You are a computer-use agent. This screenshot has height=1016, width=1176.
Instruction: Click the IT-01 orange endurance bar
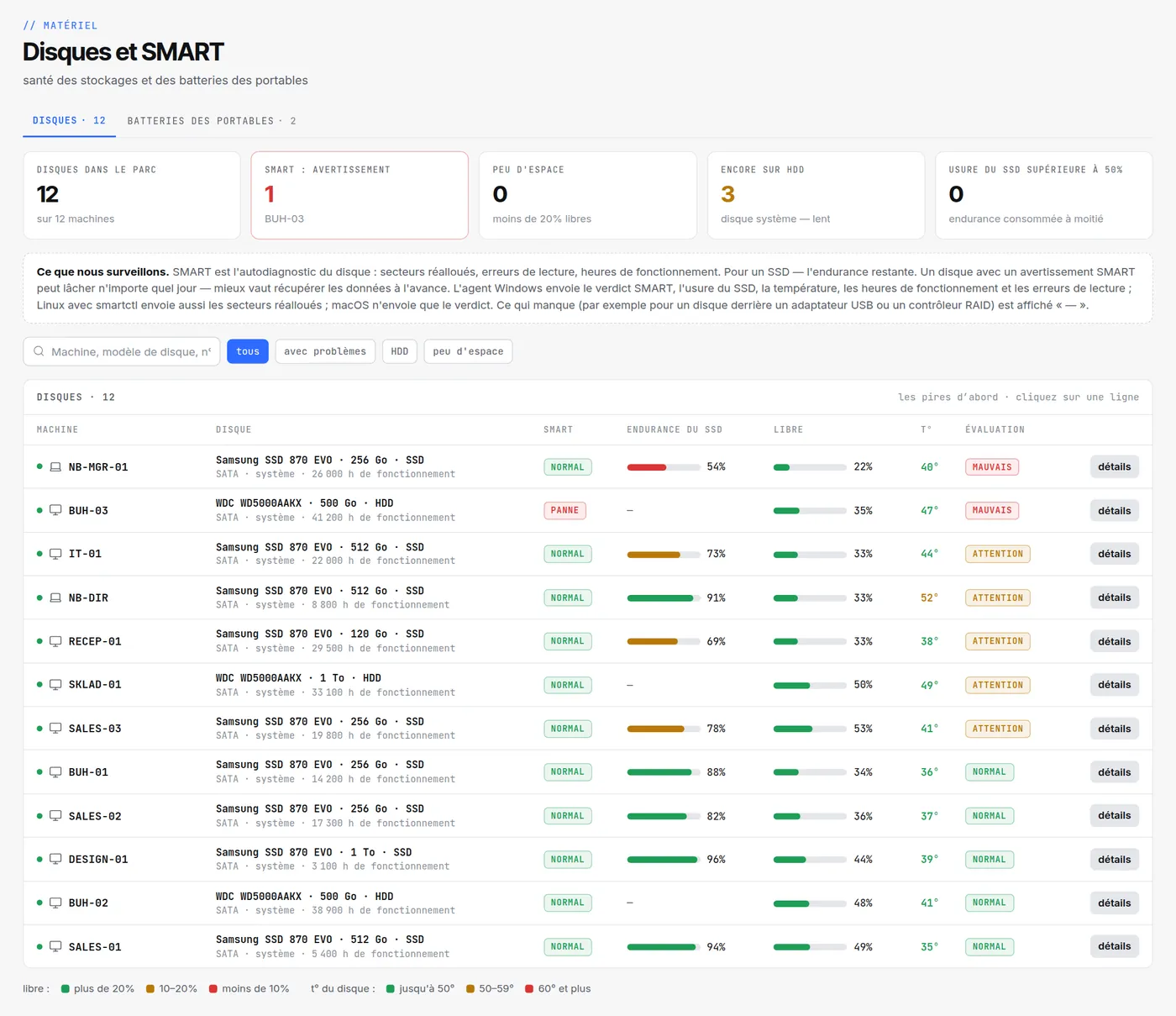[664, 554]
